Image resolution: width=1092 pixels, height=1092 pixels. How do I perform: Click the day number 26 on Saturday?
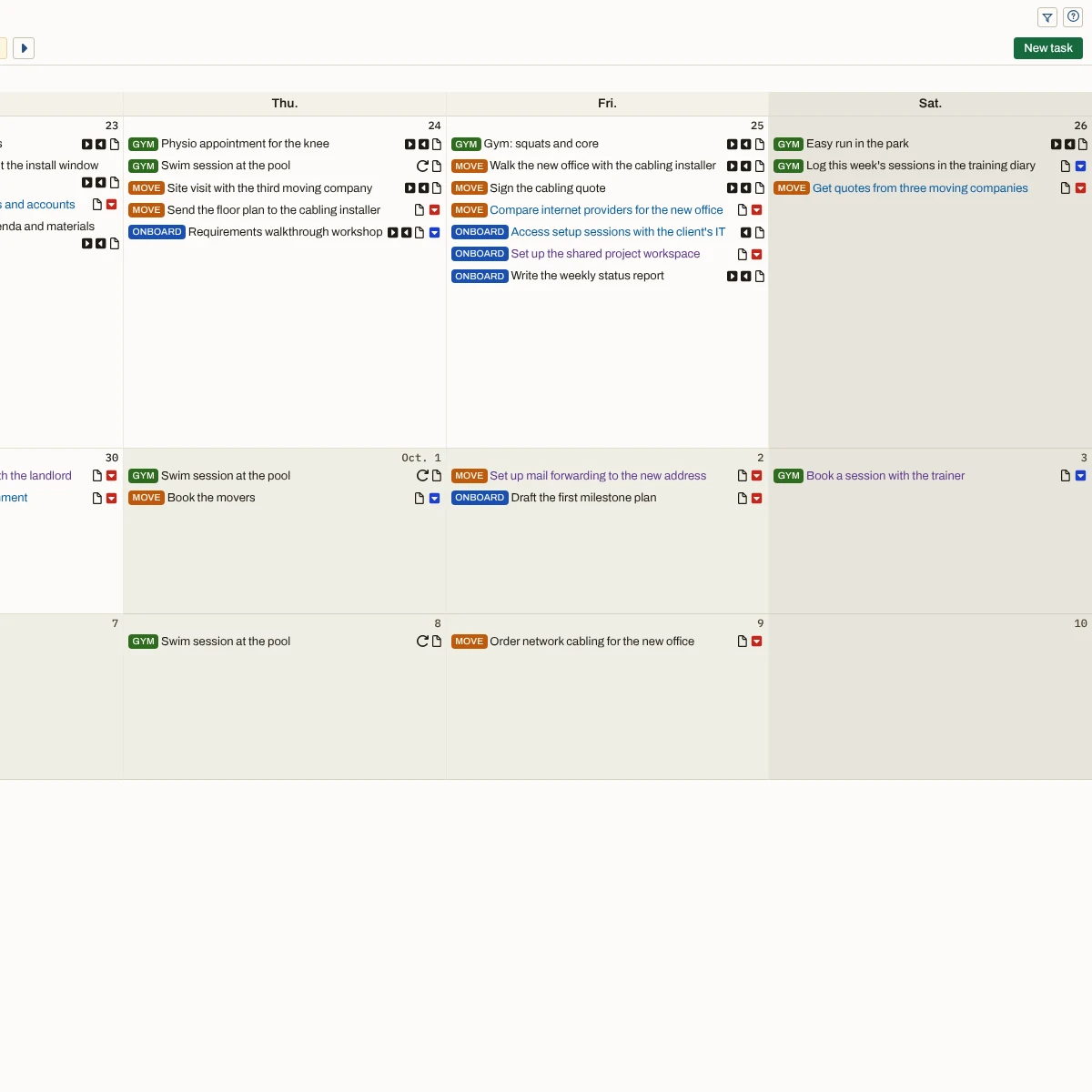(x=1080, y=126)
